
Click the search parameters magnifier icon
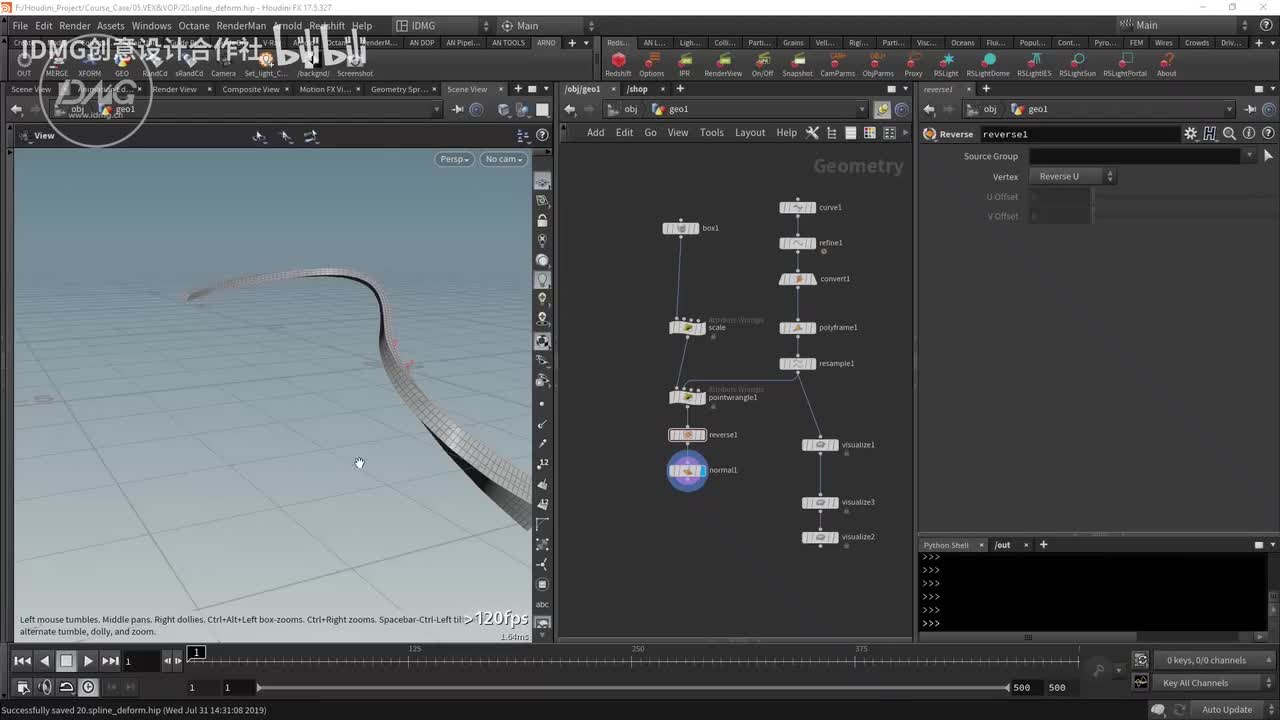pyautogui.click(x=1229, y=134)
